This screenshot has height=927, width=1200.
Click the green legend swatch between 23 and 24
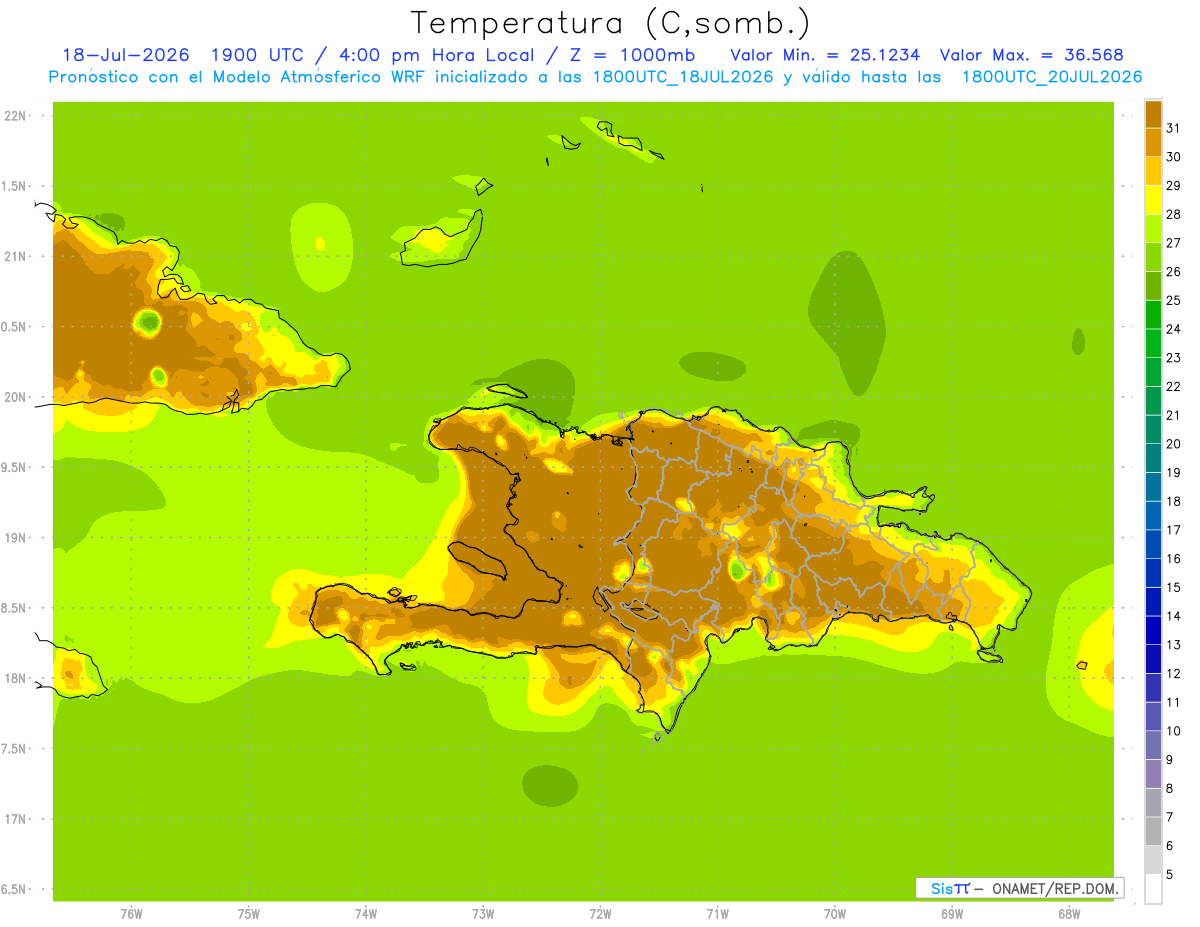(1153, 343)
